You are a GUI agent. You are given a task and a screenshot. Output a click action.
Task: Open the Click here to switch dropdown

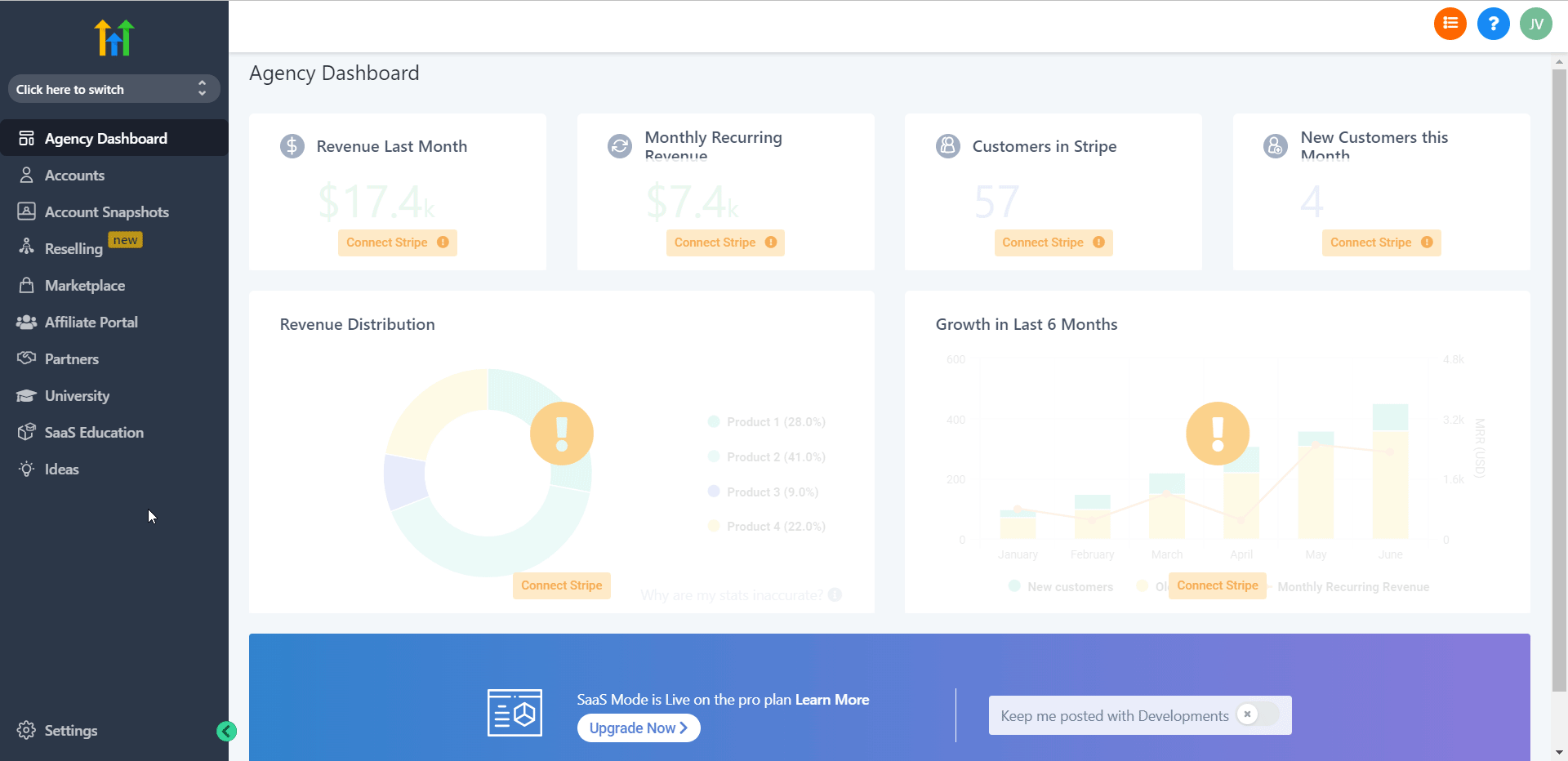tap(114, 89)
